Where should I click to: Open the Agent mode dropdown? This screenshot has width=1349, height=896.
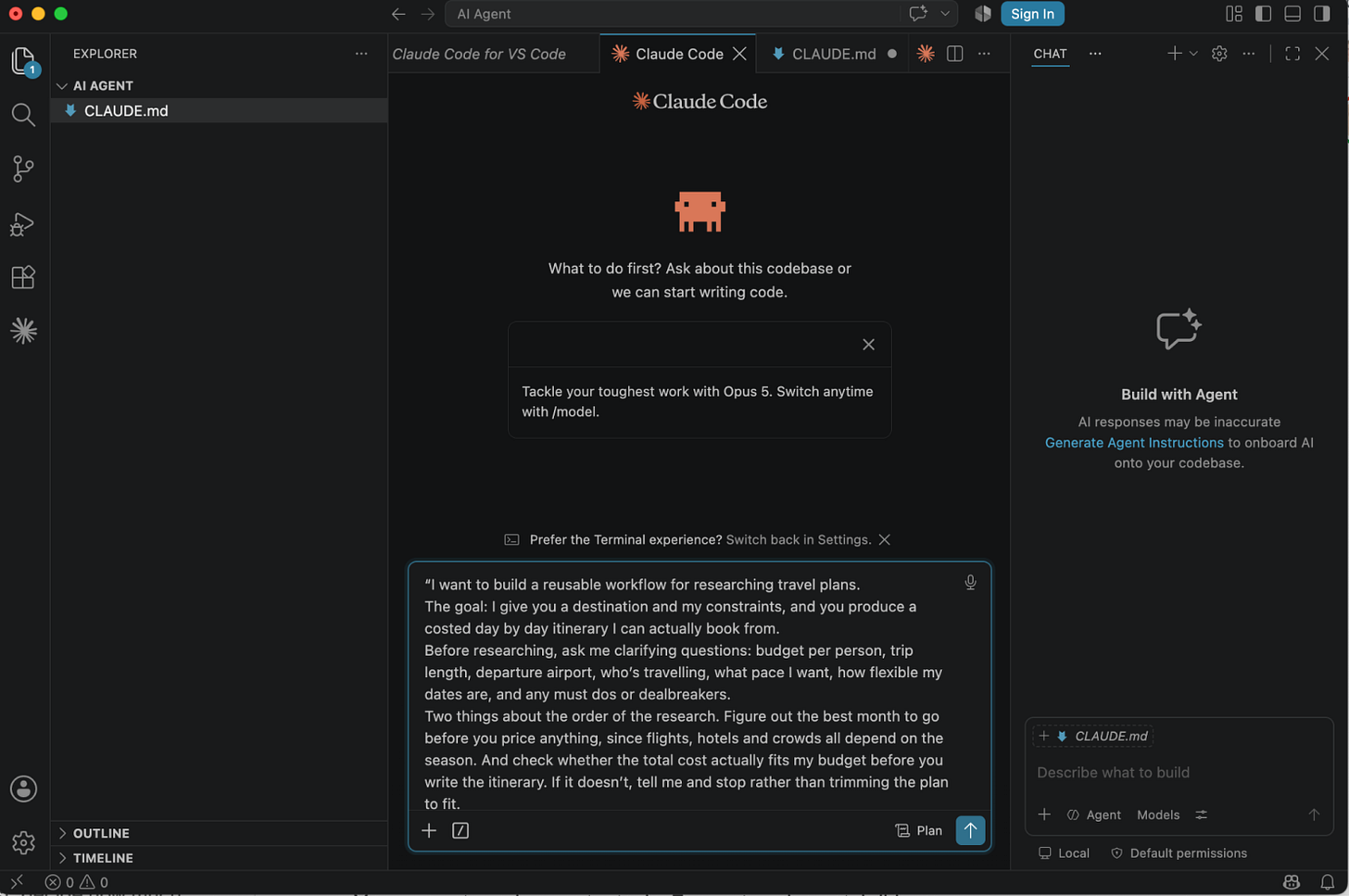point(1094,815)
